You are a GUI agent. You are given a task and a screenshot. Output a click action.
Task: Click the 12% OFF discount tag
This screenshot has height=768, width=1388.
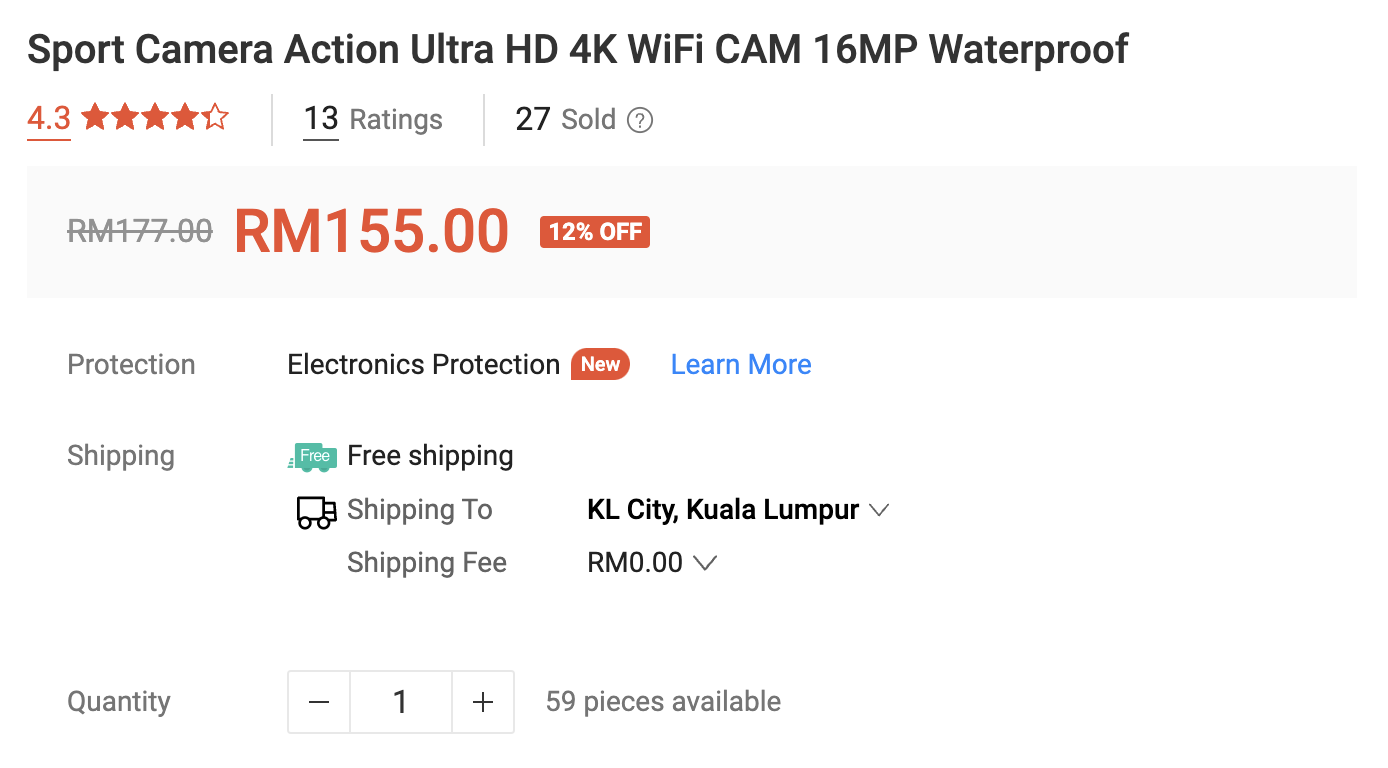tap(595, 232)
